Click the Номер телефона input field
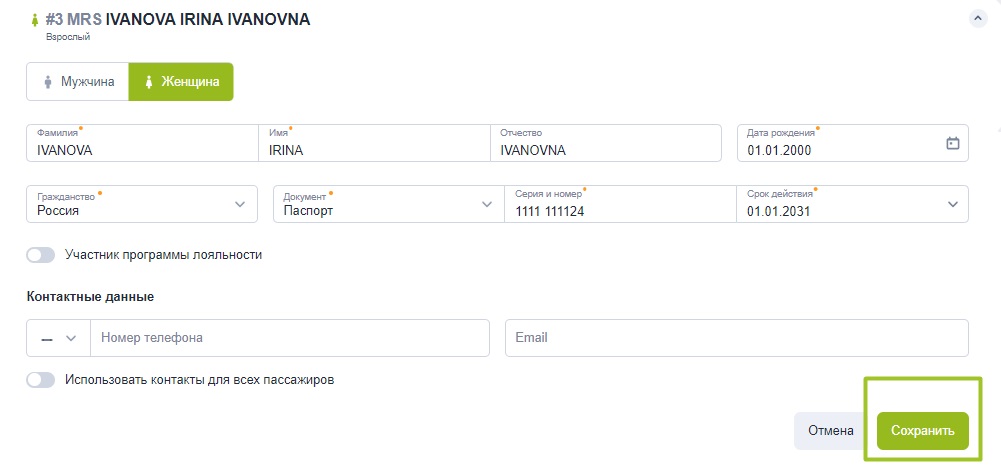Image resolution: width=1001 pixels, height=469 pixels. [x=290, y=338]
